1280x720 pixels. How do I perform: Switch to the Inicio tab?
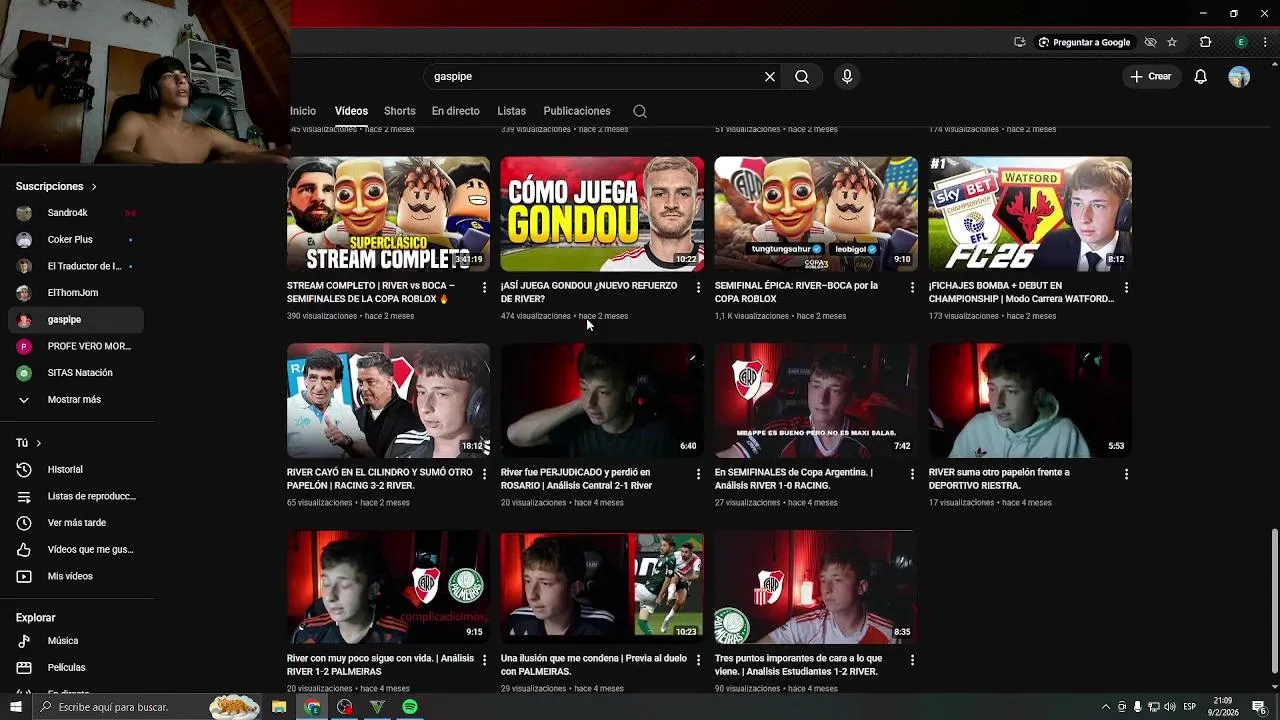(x=302, y=111)
